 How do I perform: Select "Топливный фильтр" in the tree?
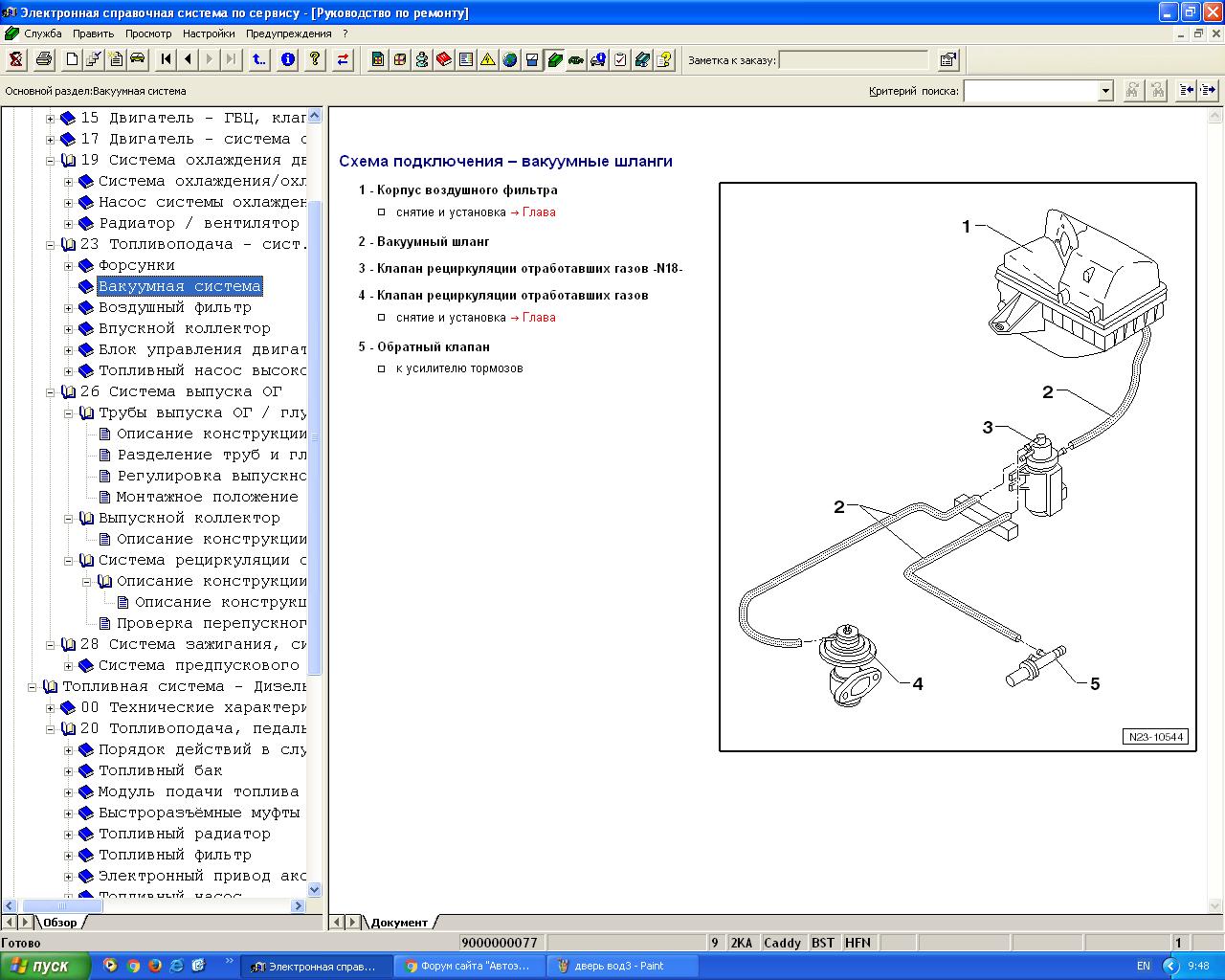coord(175,856)
